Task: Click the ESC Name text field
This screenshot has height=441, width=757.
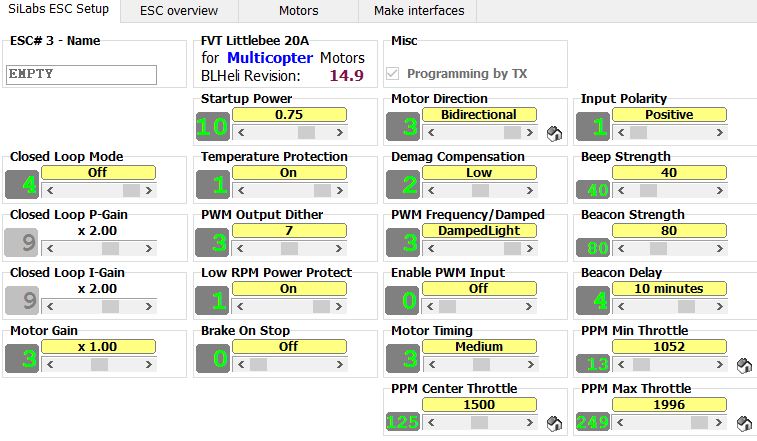Action: (82, 75)
